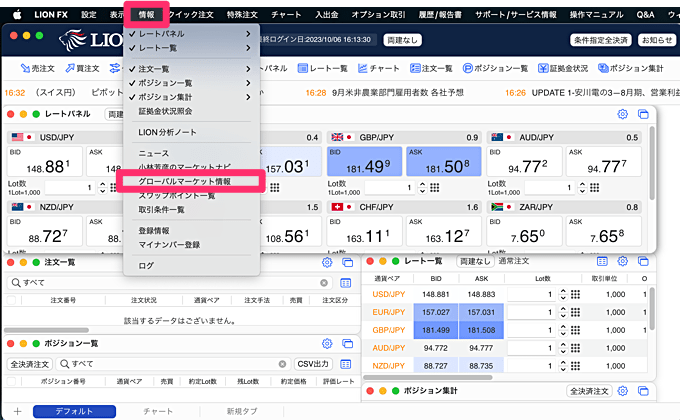Click the 買注文 buy order toolbar icon
Viewport: 680px width, 420px height.
82,68
